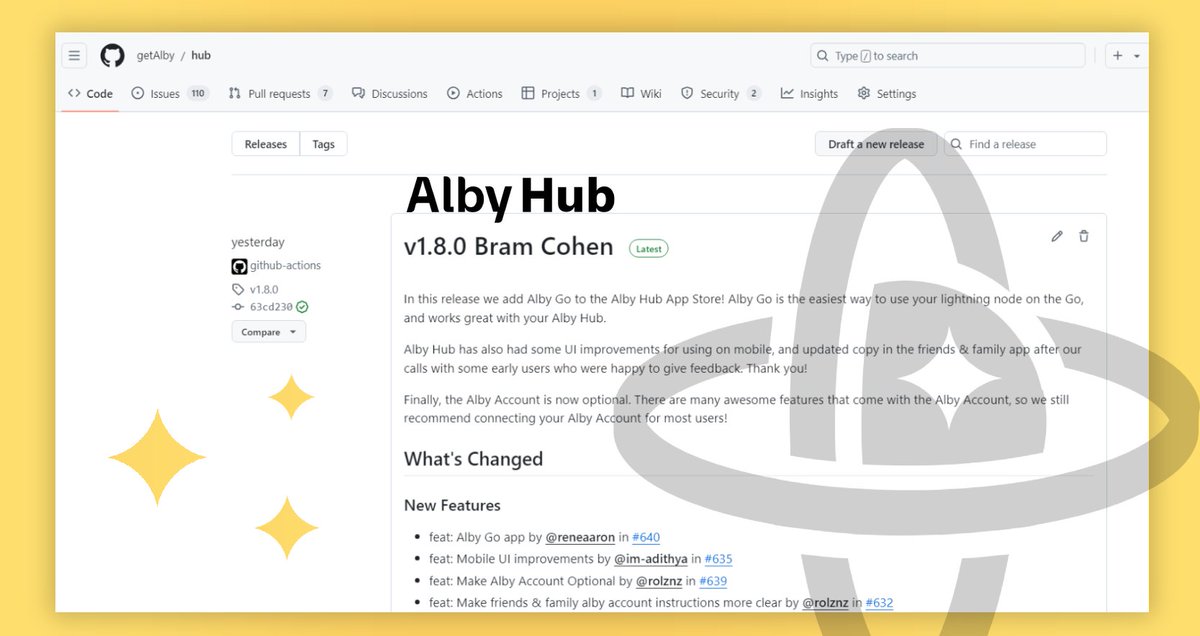The image size is (1200, 636).
Task: Switch to the Projects tab
Action: click(x=561, y=94)
